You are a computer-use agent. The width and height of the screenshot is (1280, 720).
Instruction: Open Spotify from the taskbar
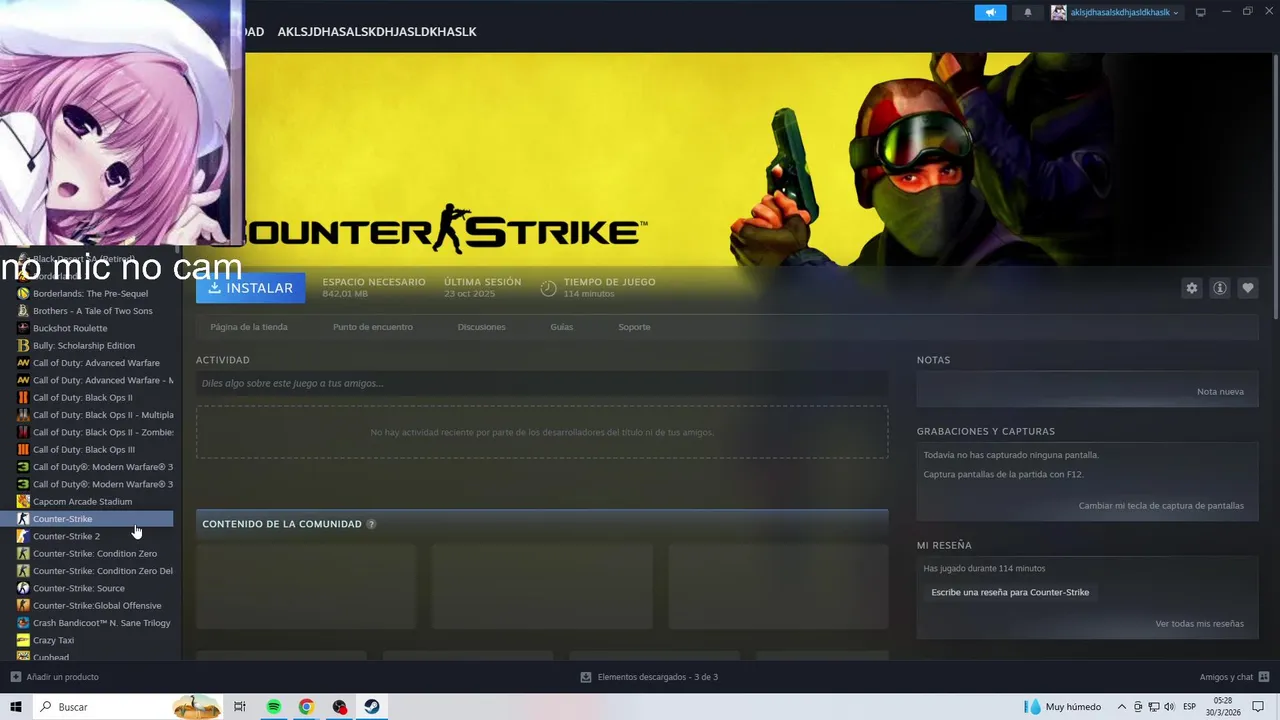(274, 707)
